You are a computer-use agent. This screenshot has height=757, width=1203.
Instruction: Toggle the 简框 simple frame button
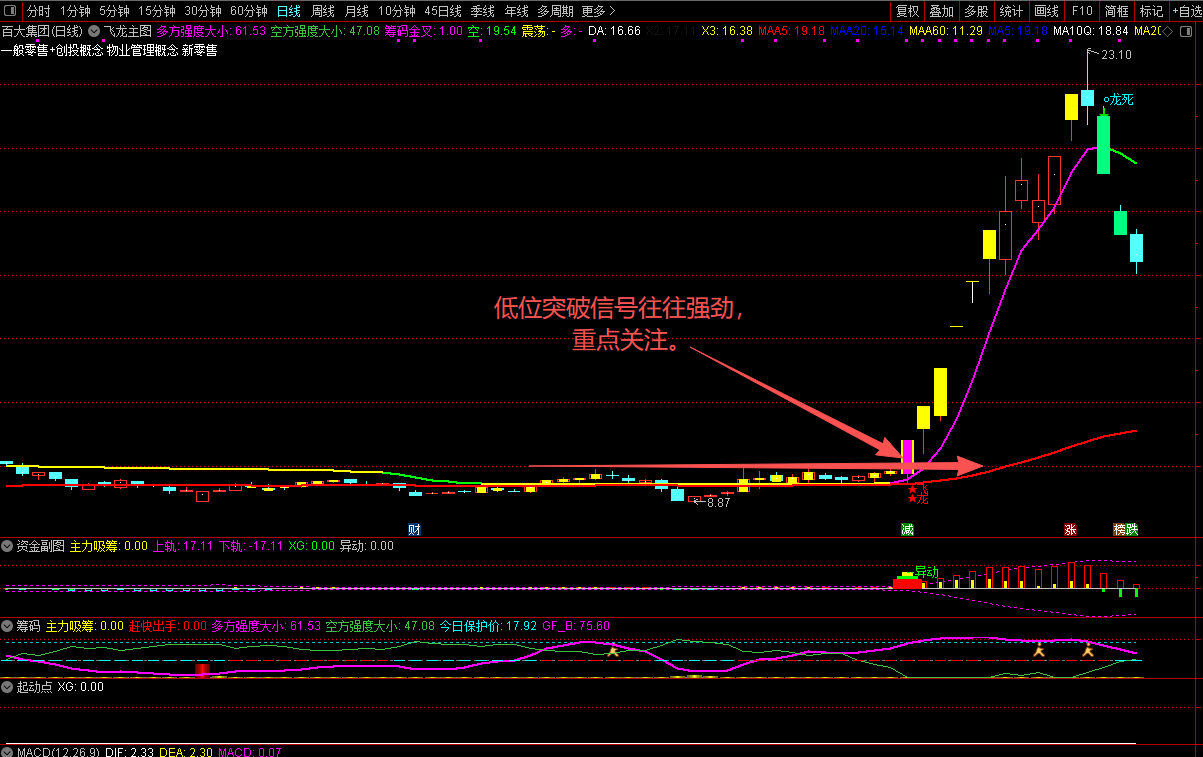tap(1116, 11)
